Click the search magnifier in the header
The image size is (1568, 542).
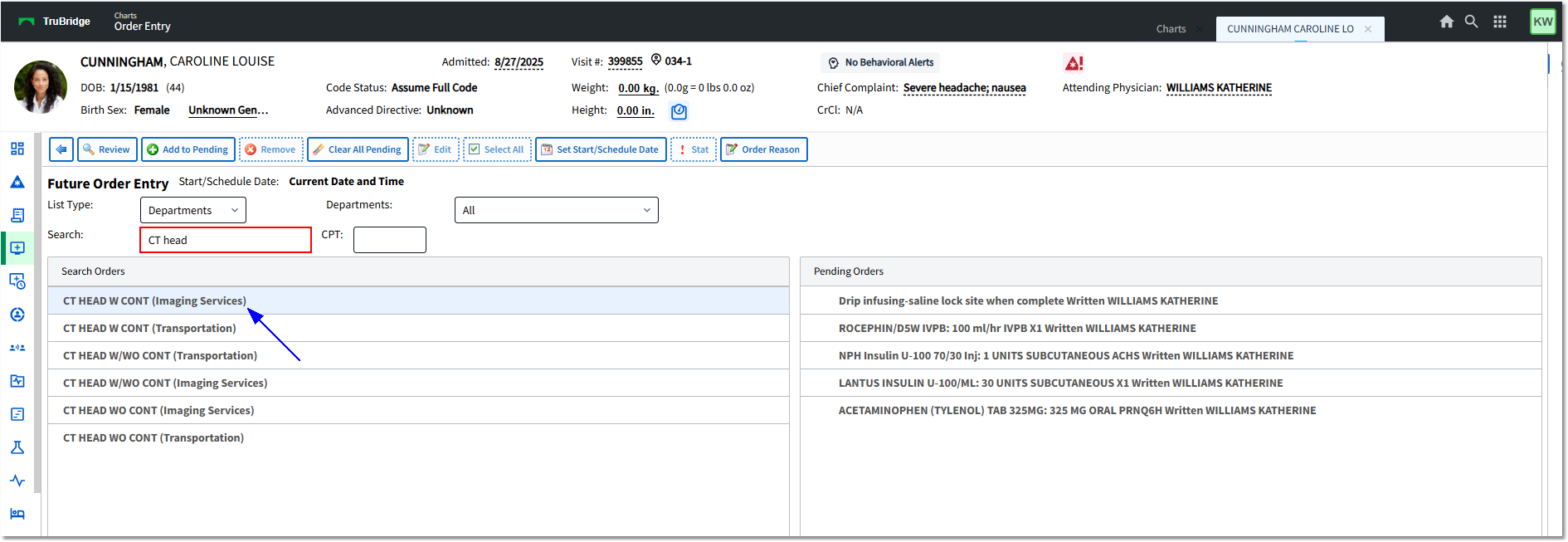[x=1471, y=22]
